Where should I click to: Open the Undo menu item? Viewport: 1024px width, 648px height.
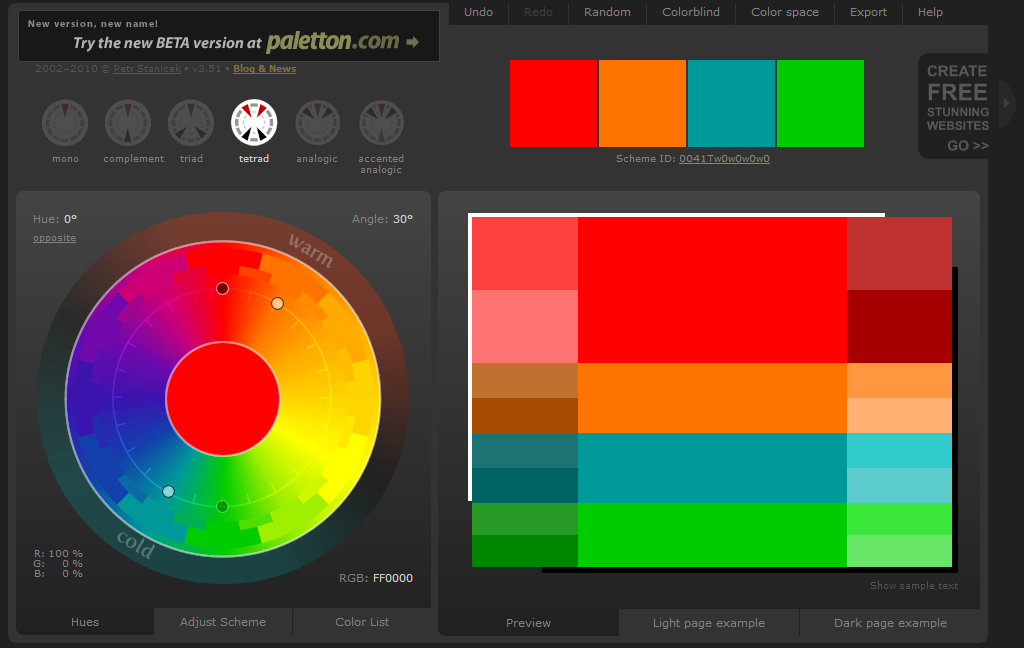click(x=478, y=12)
